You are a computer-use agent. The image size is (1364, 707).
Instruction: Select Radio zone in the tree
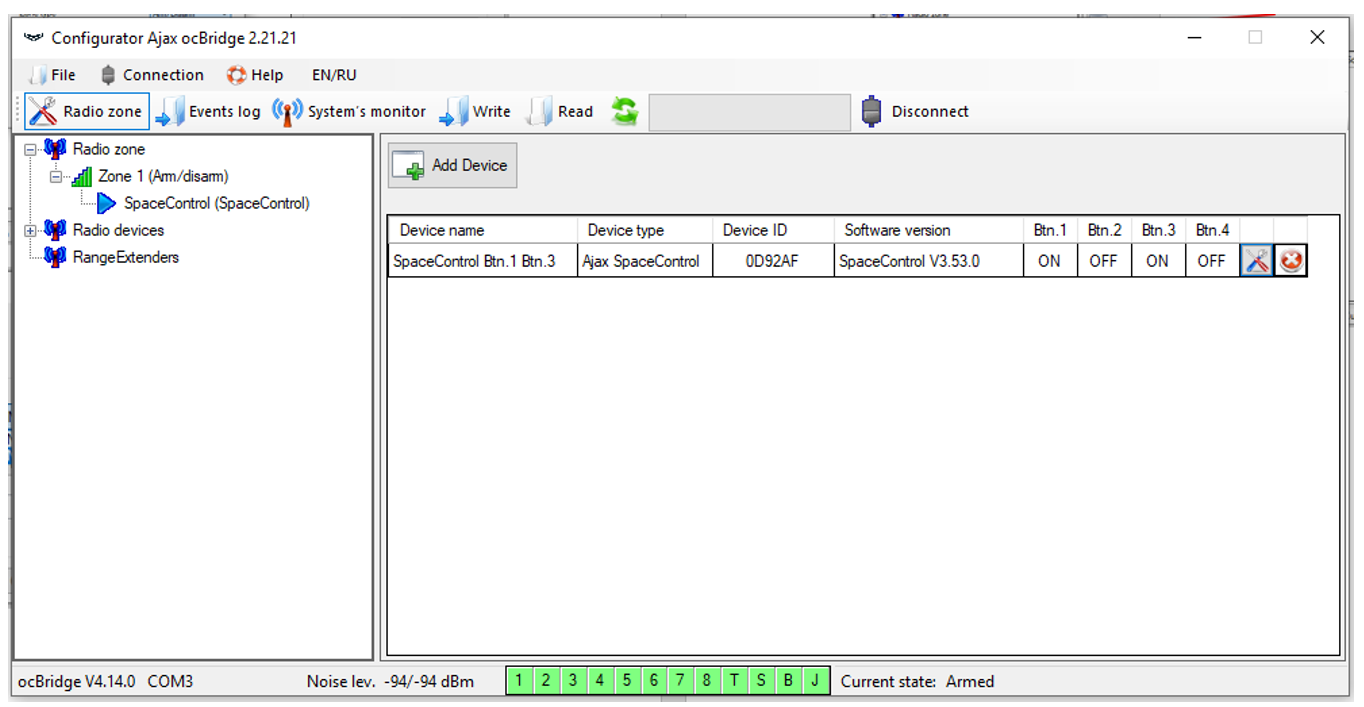point(108,149)
